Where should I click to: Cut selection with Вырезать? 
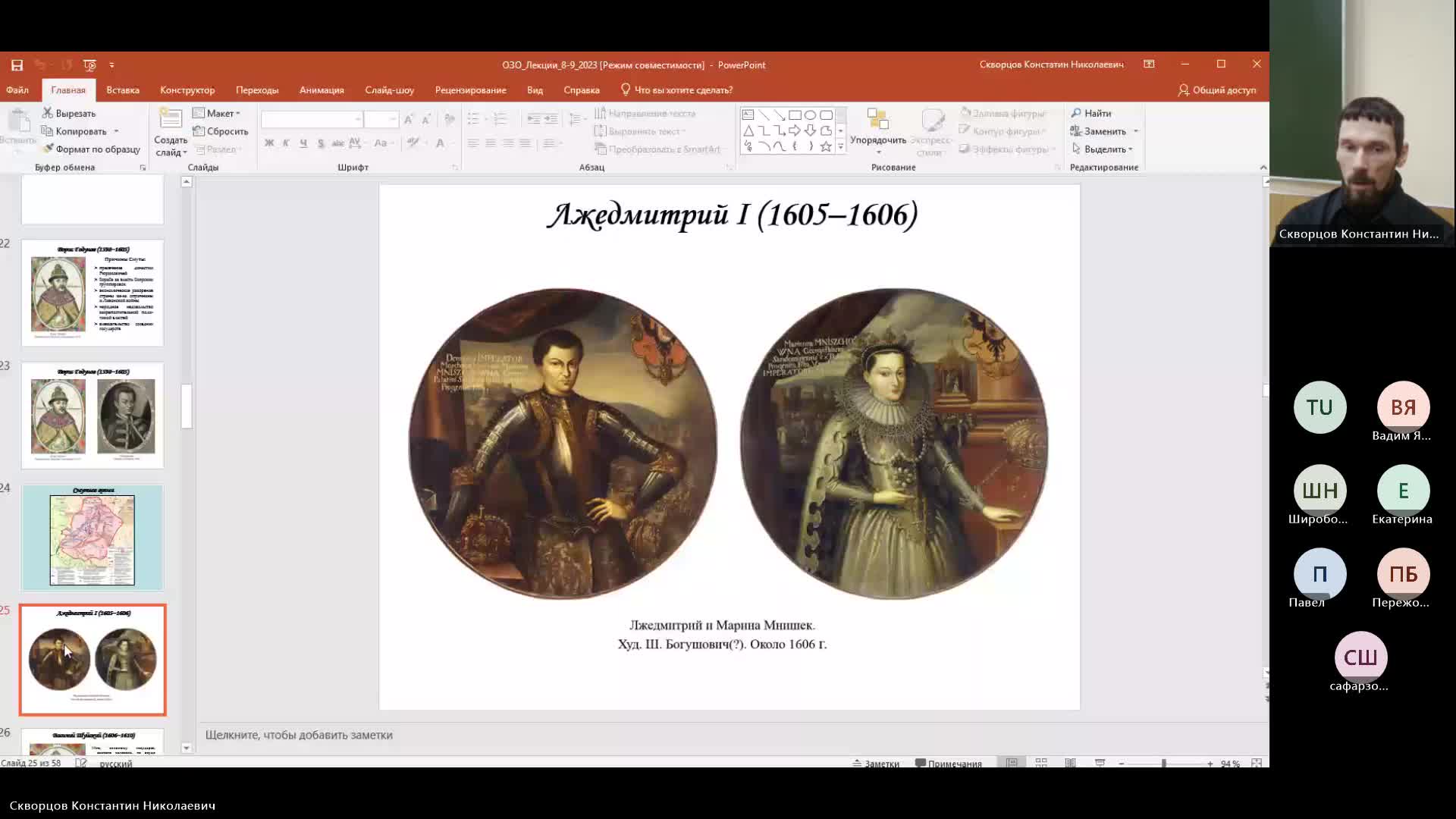pyautogui.click(x=69, y=114)
